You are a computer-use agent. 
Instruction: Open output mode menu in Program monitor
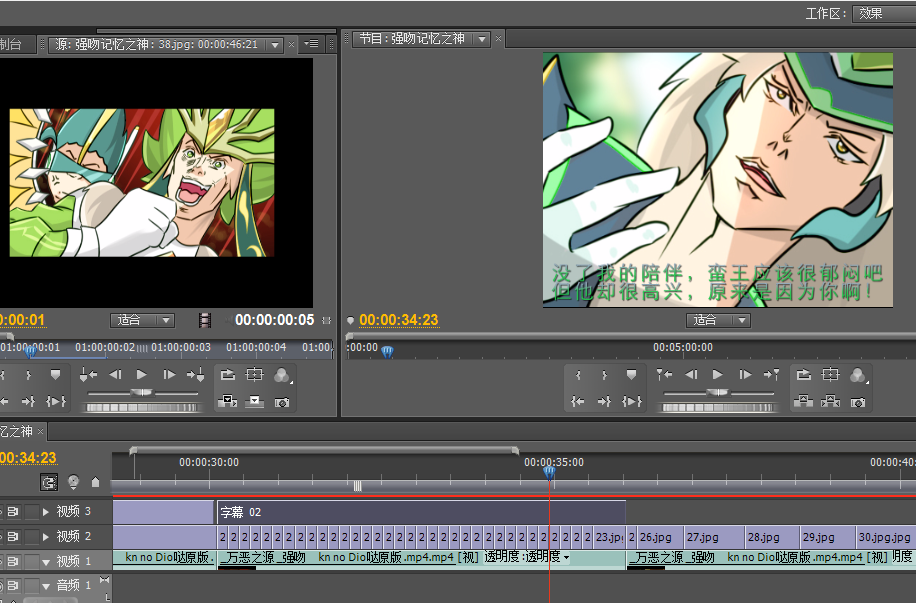[x=858, y=375]
